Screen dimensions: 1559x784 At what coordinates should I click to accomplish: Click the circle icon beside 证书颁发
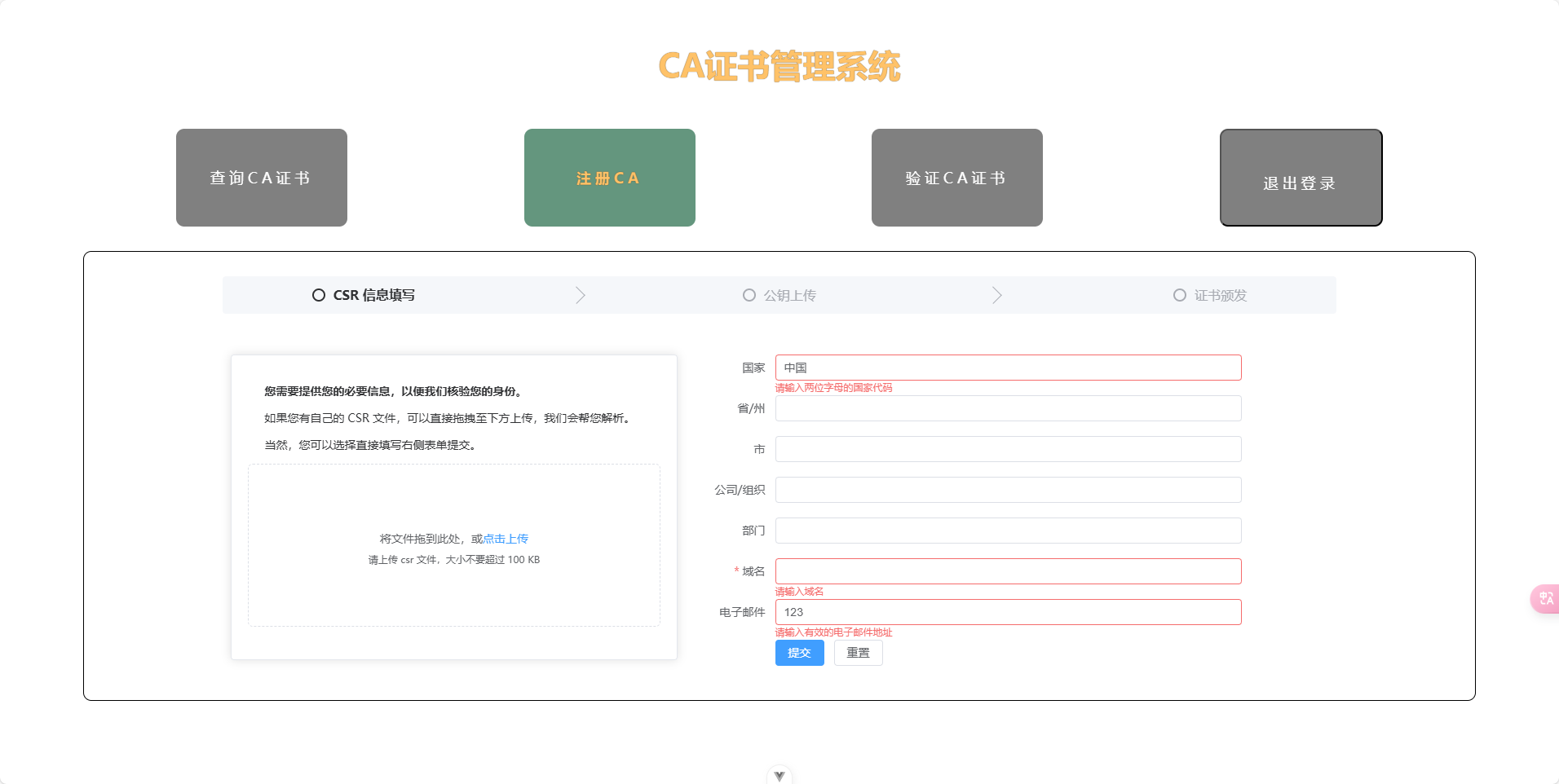coord(1180,295)
